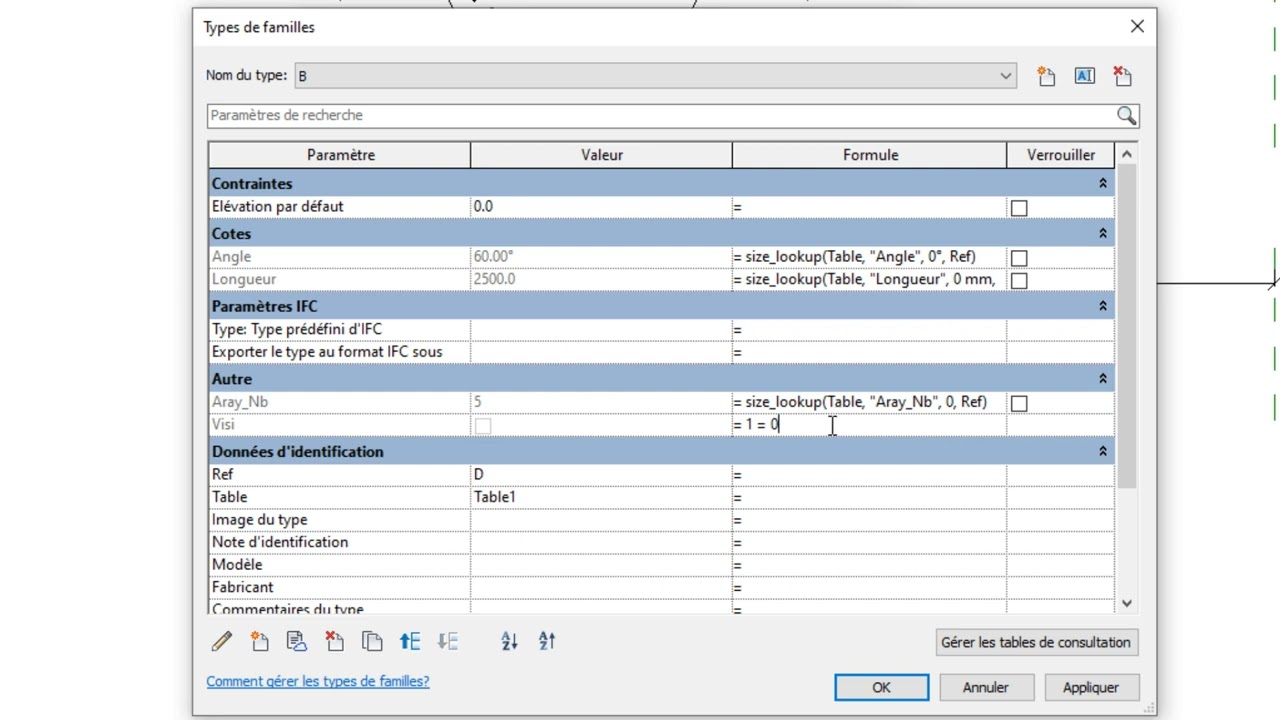Collapse the Cotes group

[x=1103, y=234]
